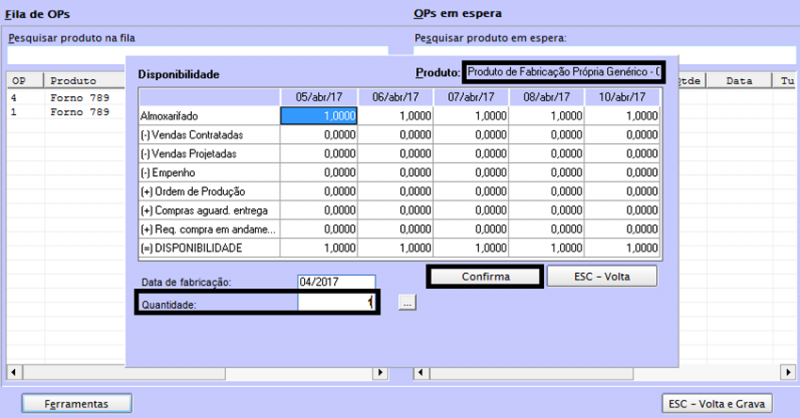Click left arrow of OPs em espera scrollbar

(x=421, y=373)
